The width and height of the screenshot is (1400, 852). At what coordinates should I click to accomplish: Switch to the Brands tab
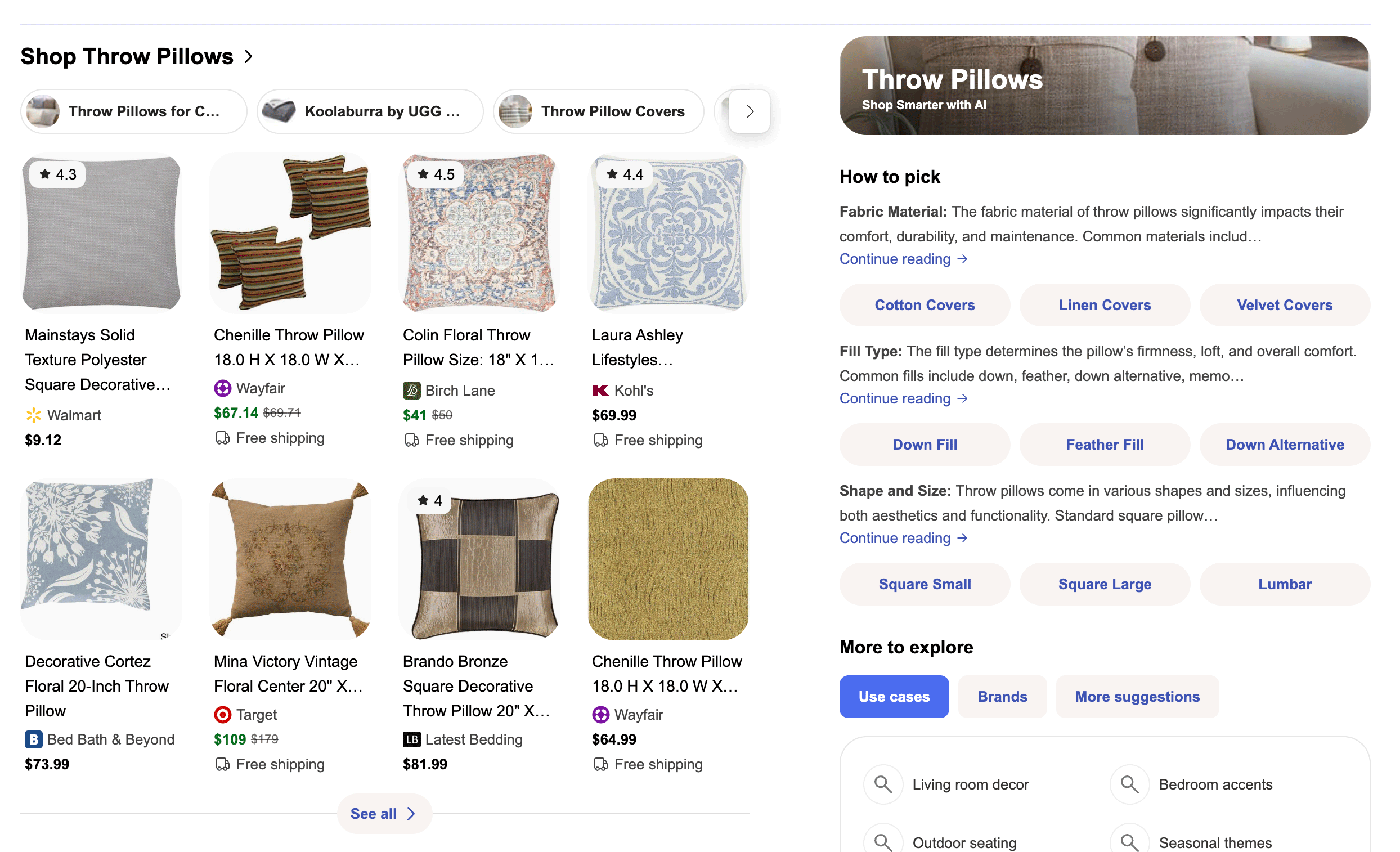coord(1002,697)
